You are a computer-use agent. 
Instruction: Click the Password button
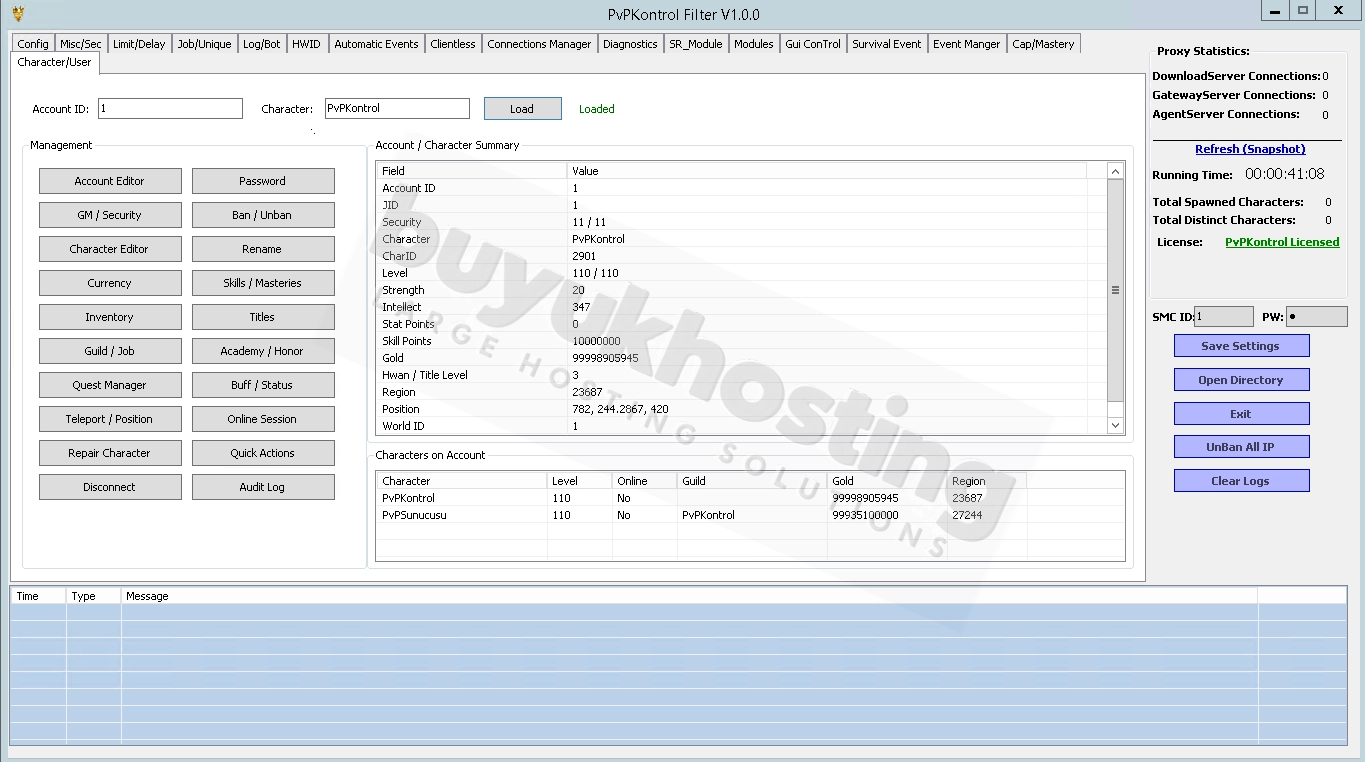[263, 181]
